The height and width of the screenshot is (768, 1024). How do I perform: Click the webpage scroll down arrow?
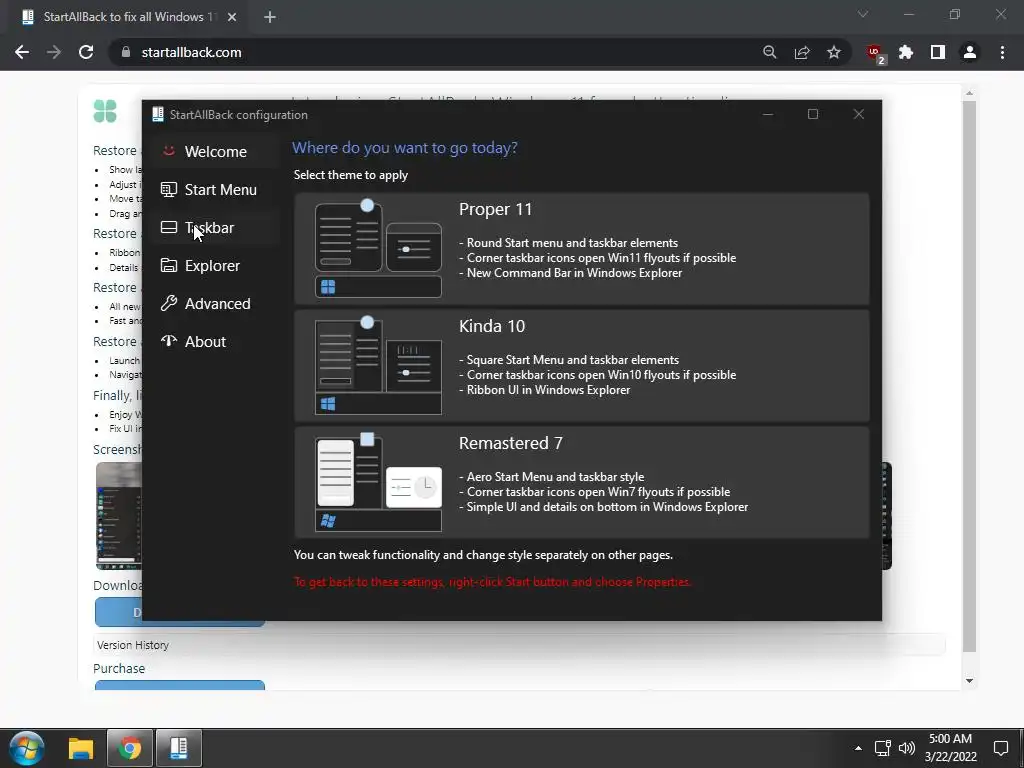click(970, 680)
